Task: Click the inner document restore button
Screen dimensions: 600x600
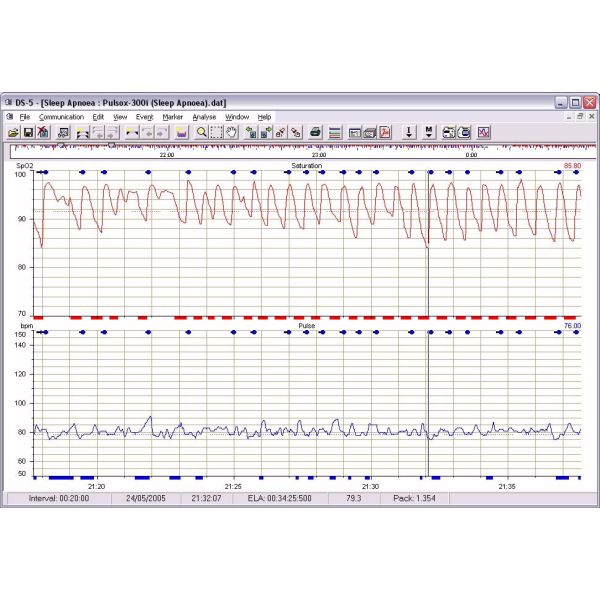Action: tap(580, 116)
